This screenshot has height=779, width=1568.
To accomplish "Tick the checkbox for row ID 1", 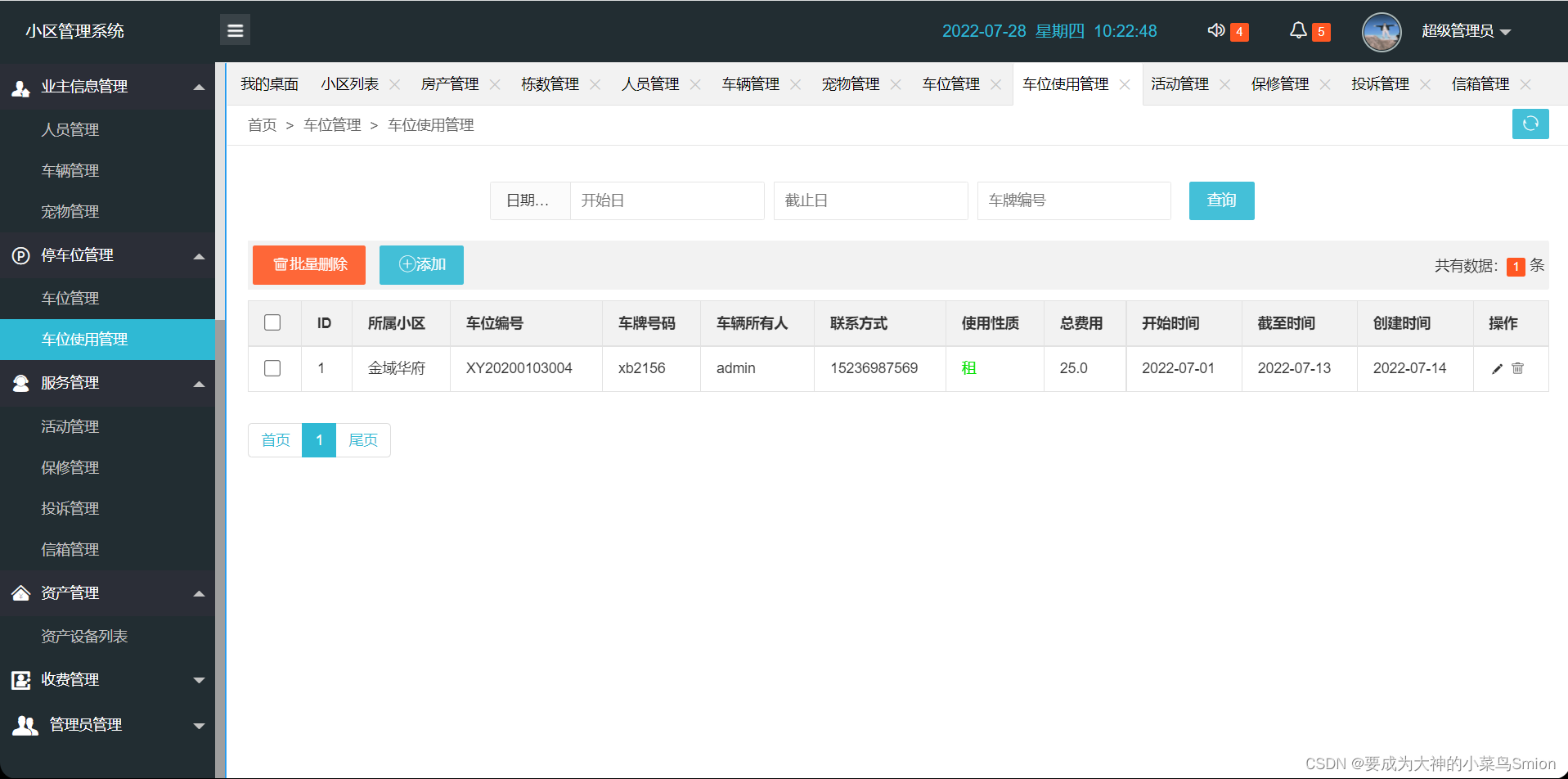I will [272, 368].
